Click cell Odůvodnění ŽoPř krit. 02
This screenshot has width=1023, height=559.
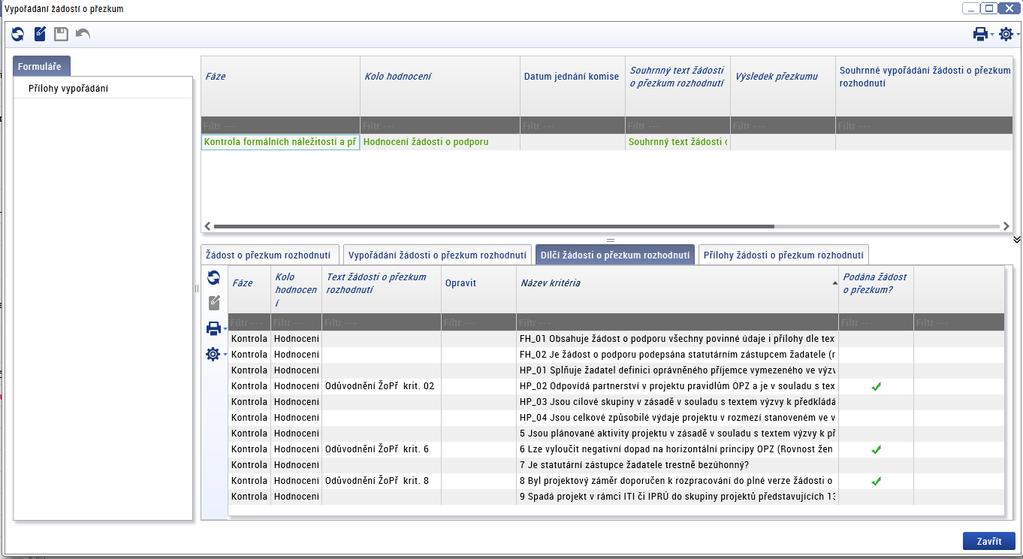click(382, 385)
